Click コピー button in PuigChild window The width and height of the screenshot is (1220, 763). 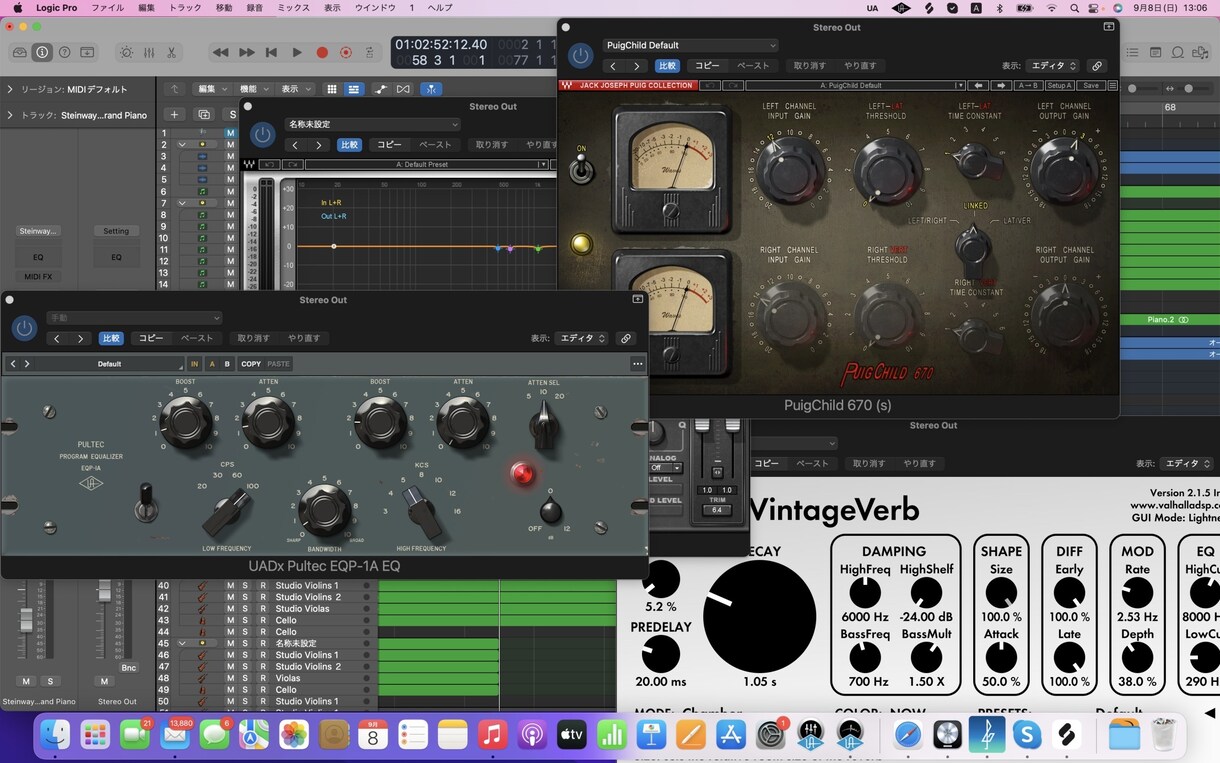click(x=707, y=66)
